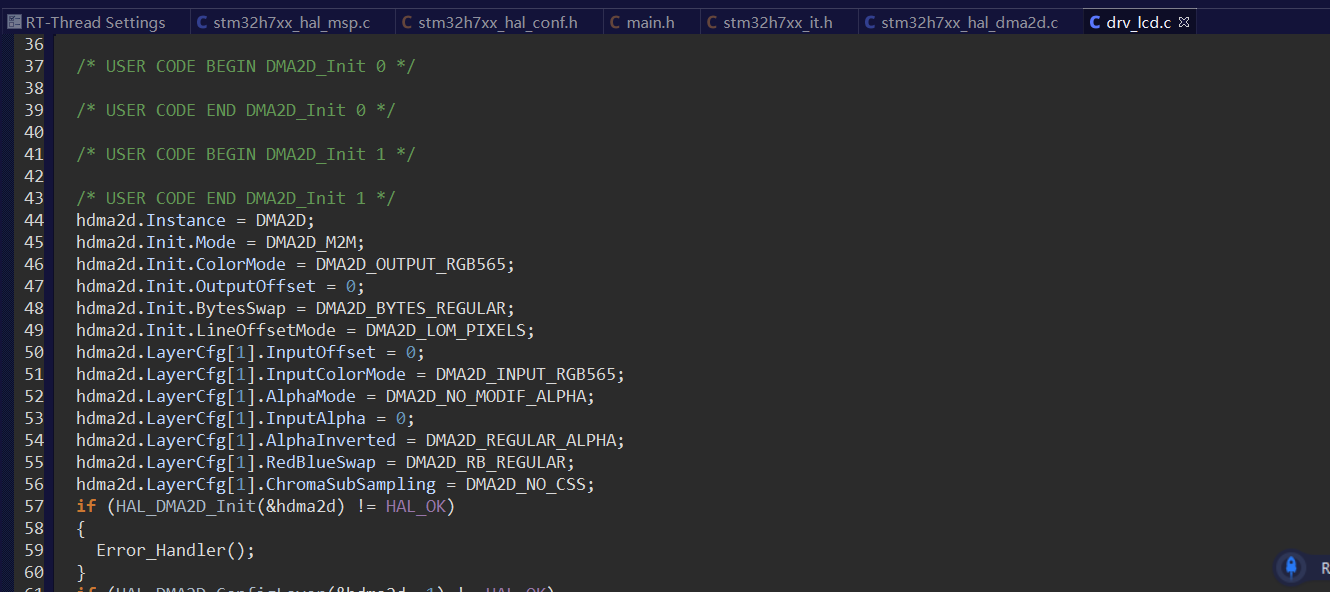Click the USER CODE END DMA2D_Init 0 comment
The height and width of the screenshot is (592, 1330).
click(x=236, y=110)
